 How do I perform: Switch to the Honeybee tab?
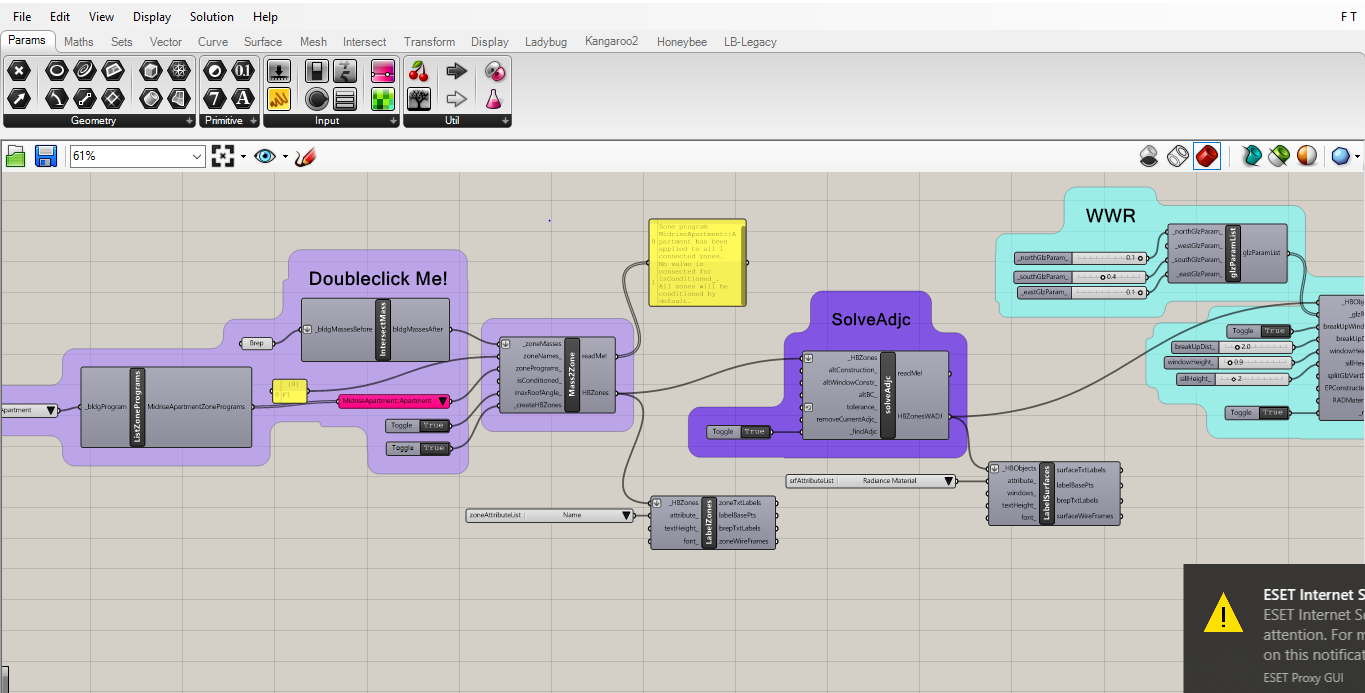682,42
